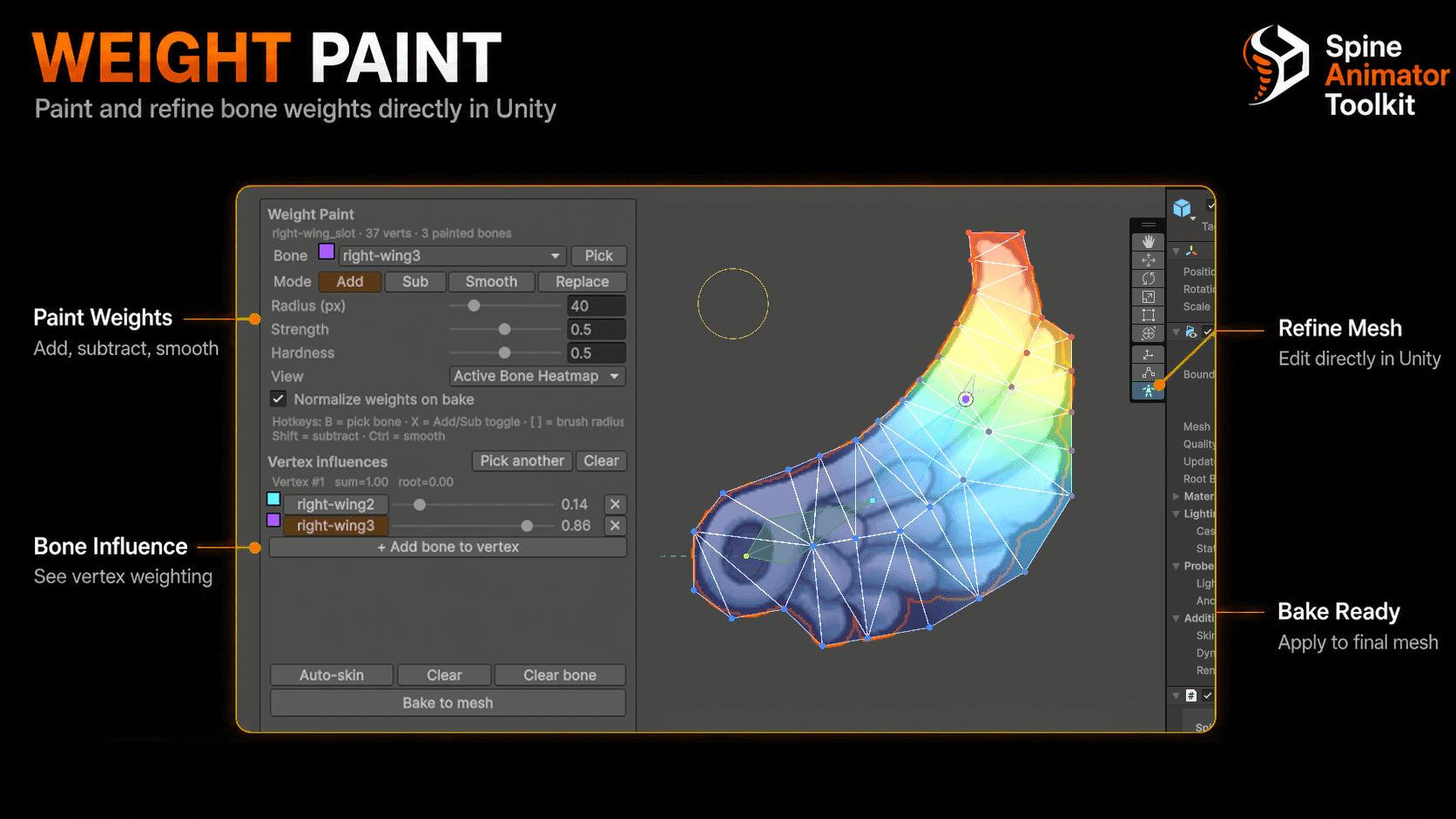Click Pick another vertex button

coord(522,460)
